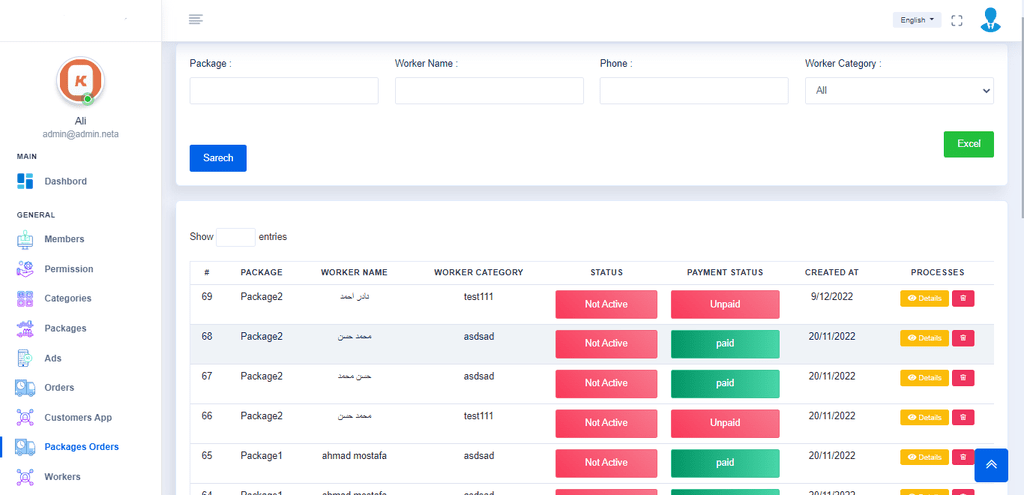The height and width of the screenshot is (495, 1024).
Task: Click the Dashbord sidebar icon
Action: tap(25, 181)
